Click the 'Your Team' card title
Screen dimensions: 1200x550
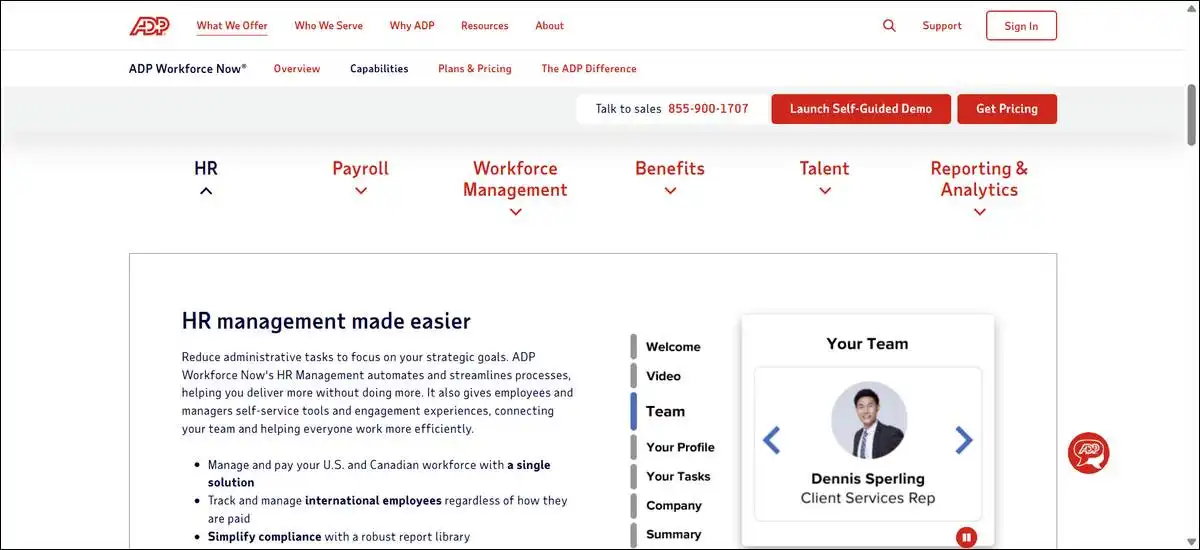[867, 343]
